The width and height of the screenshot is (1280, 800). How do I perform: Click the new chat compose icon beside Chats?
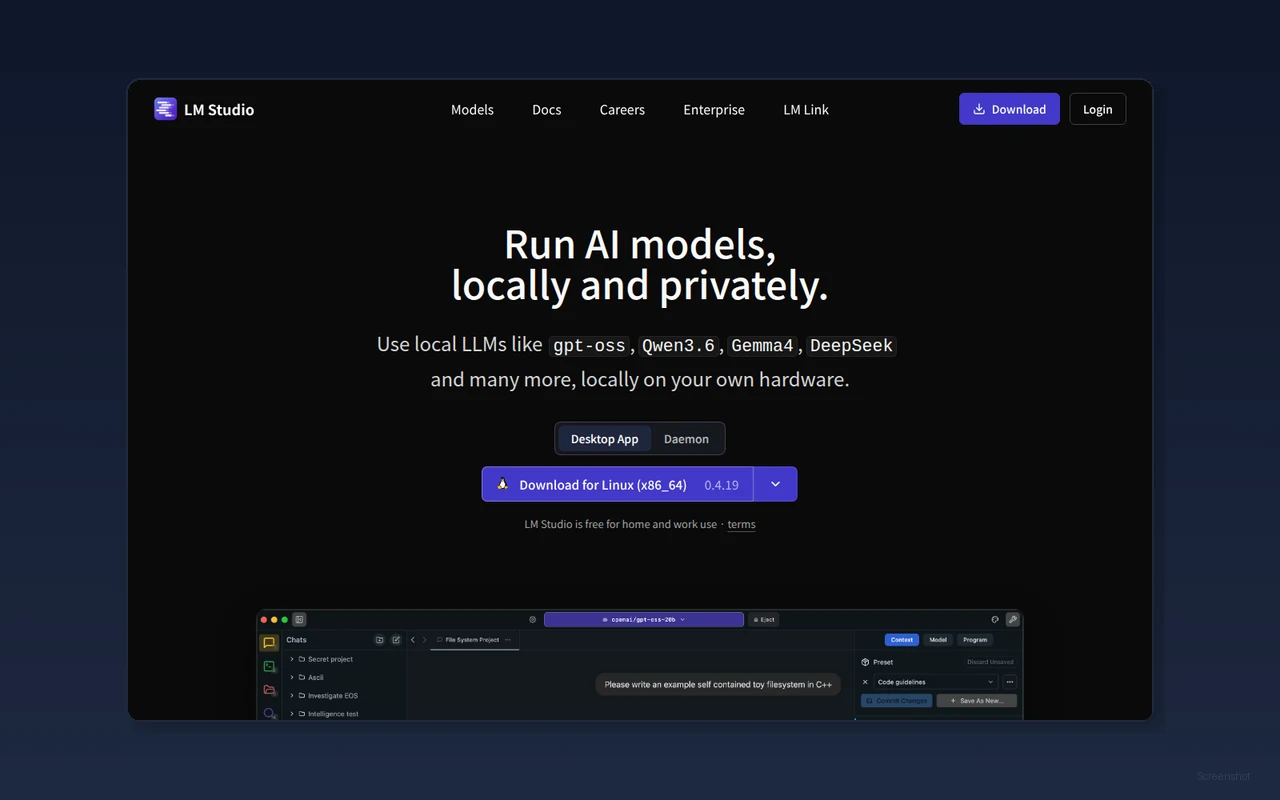396,640
